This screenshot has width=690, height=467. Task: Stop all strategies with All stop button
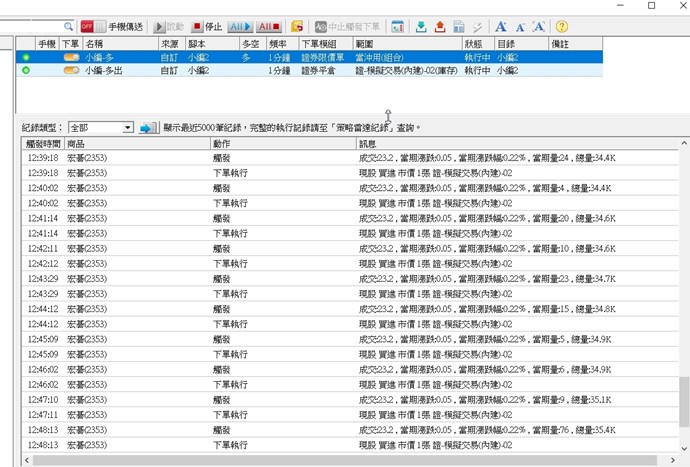269,27
